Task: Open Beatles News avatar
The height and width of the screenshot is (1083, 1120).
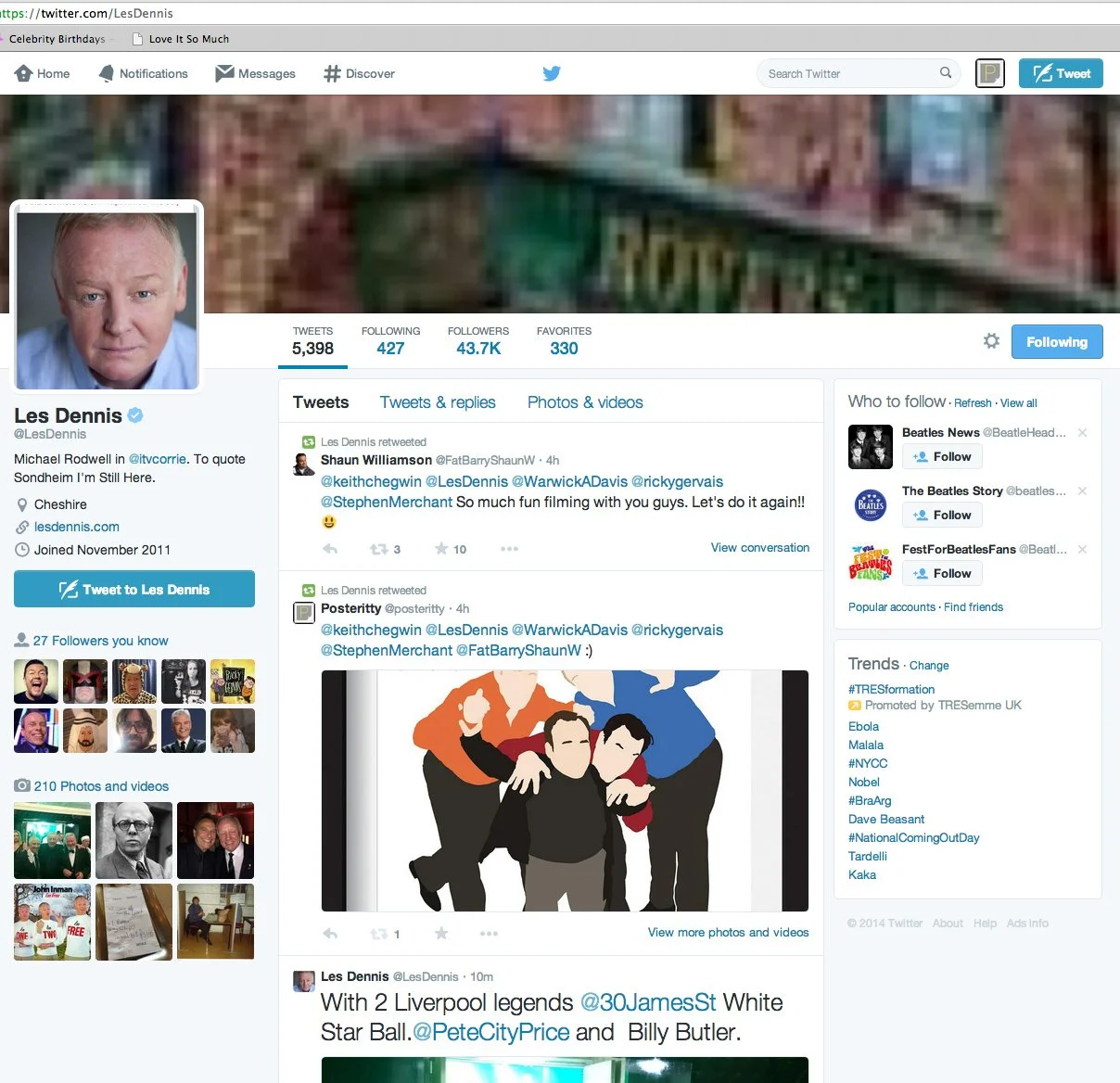Action: click(x=870, y=447)
